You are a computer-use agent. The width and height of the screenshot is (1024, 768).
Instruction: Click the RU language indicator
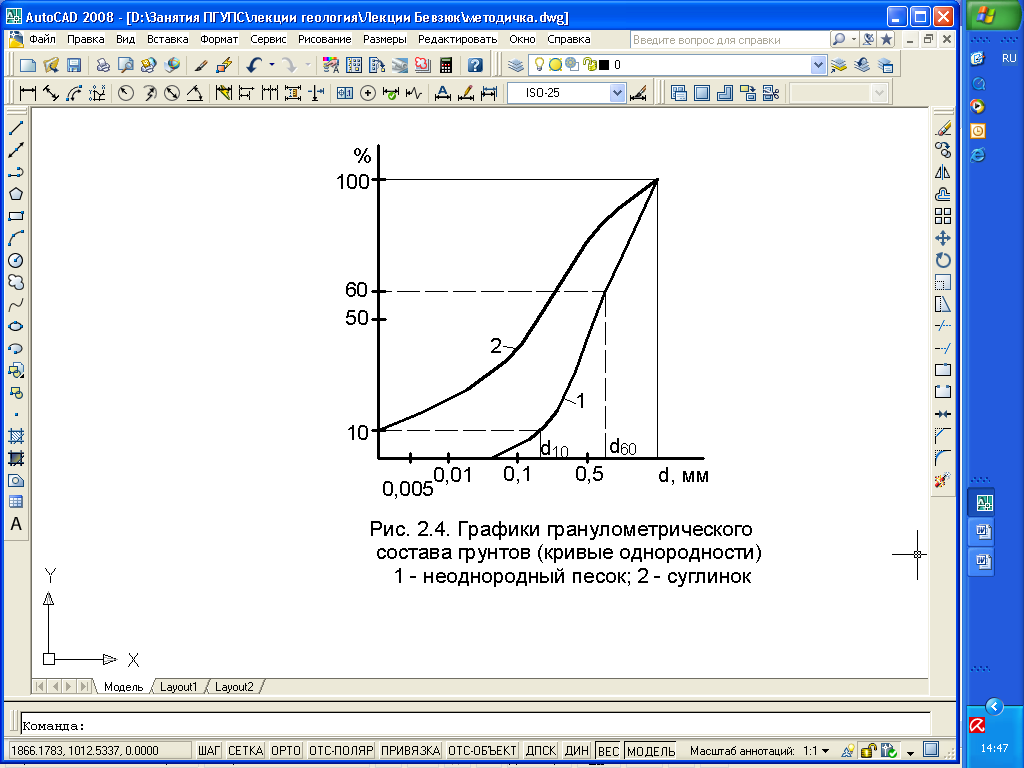coord(1009,58)
